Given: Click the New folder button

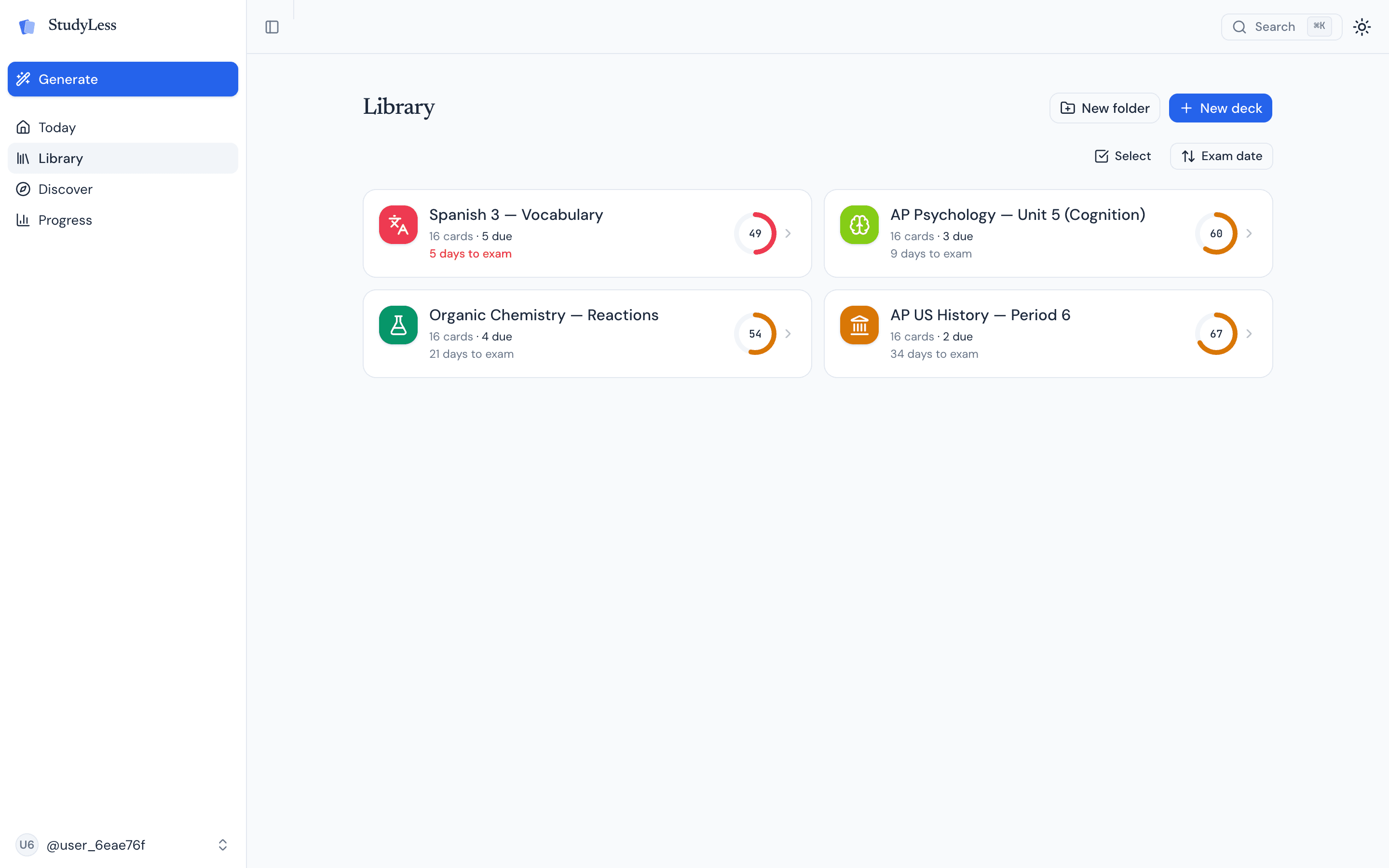Looking at the screenshot, I should (1104, 108).
